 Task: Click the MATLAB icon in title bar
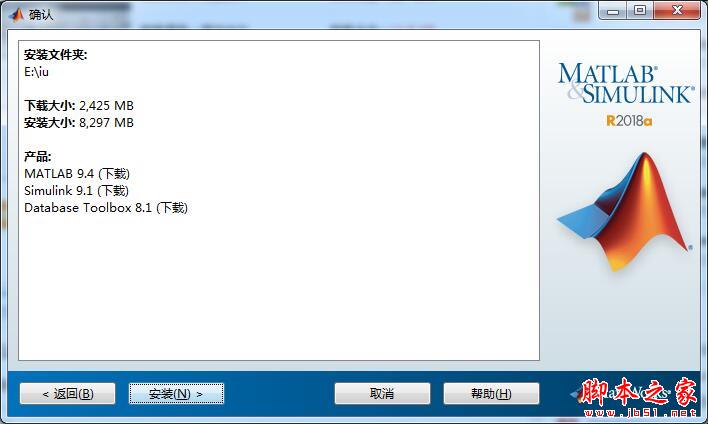(17, 14)
